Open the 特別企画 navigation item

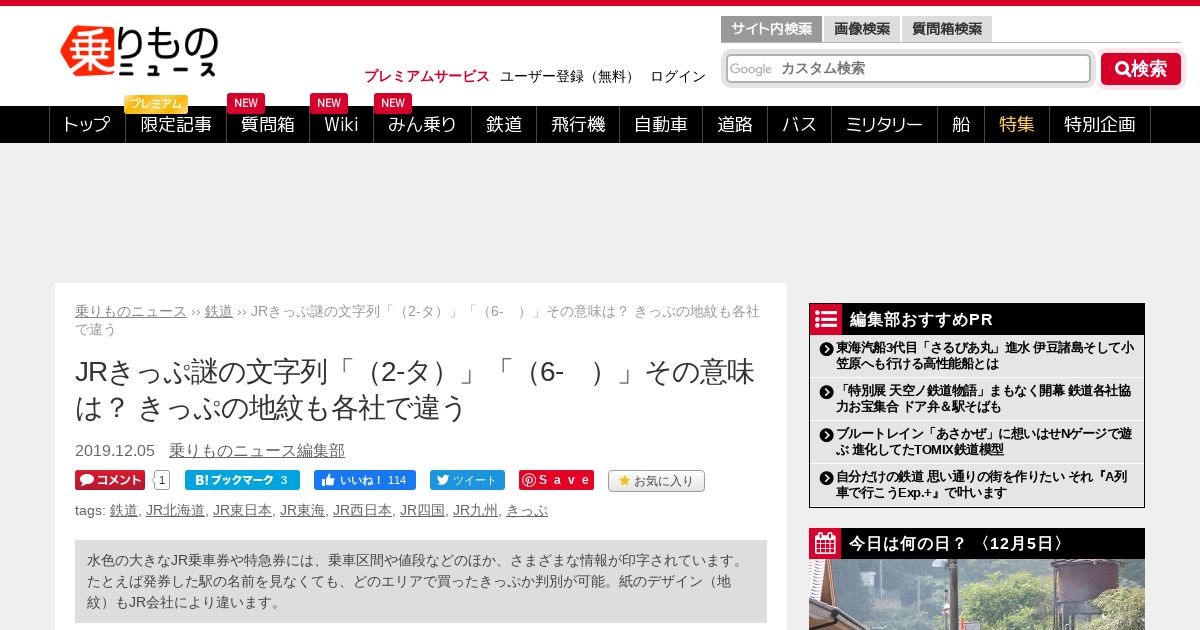[x=1100, y=125]
